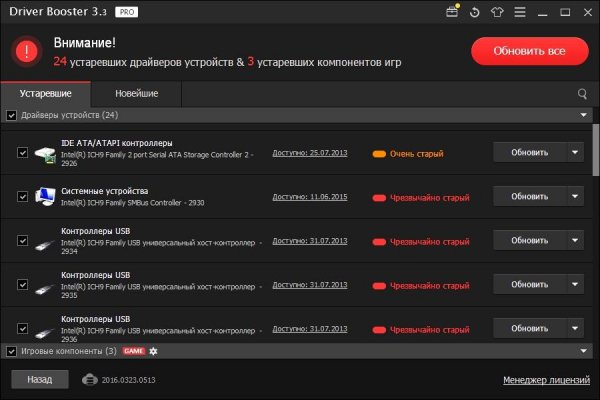The image size is (600, 400).
Task: Uncheck the USB controller 2934 checkbox
Action: click(23, 241)
